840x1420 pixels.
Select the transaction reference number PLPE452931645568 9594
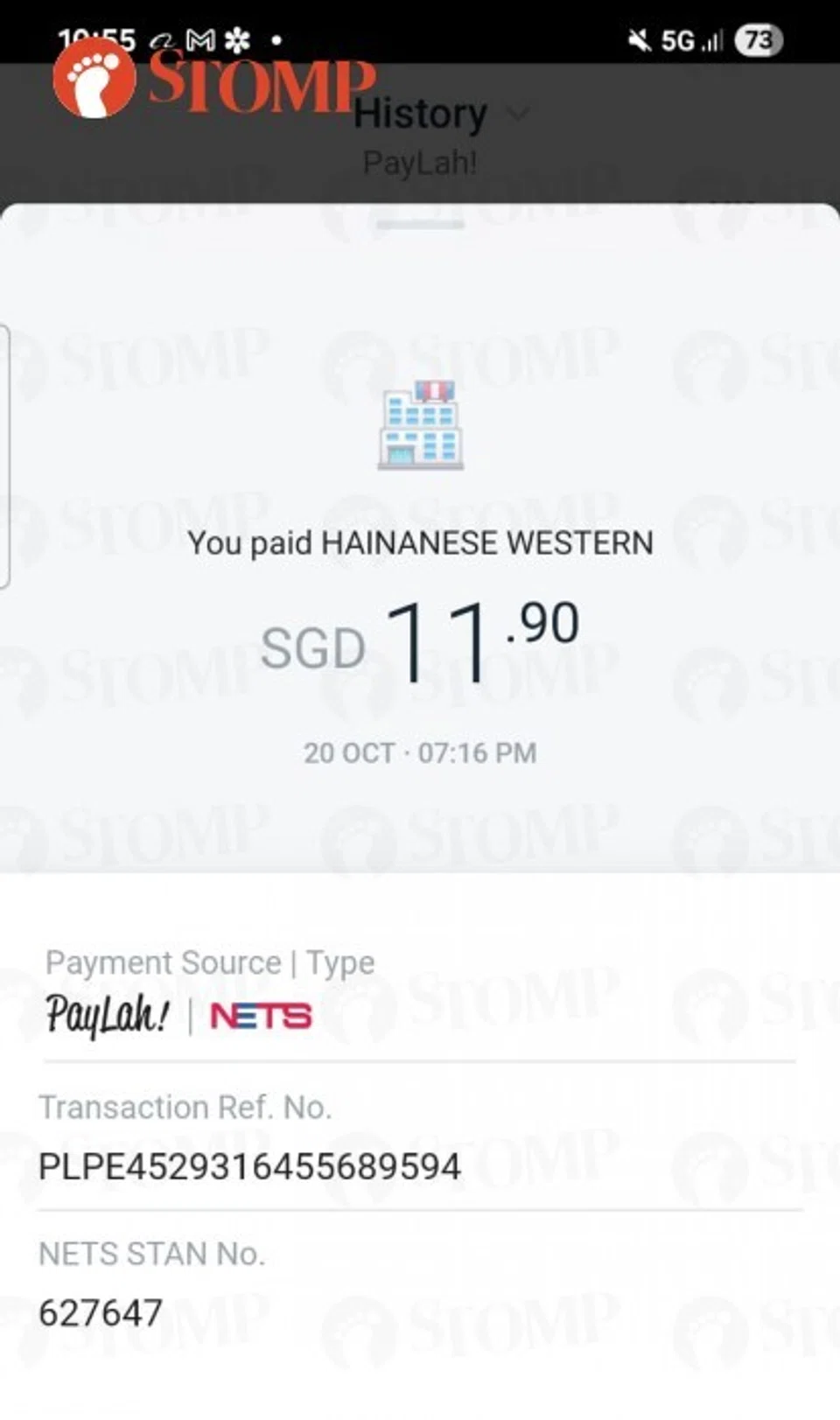249,1166
